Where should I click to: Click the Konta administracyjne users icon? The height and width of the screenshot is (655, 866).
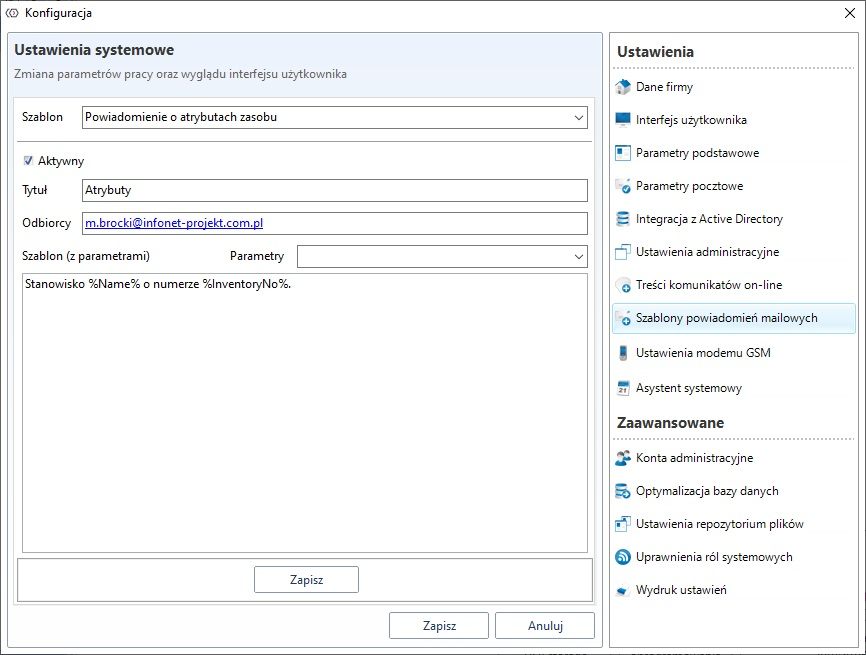(623, 458)
